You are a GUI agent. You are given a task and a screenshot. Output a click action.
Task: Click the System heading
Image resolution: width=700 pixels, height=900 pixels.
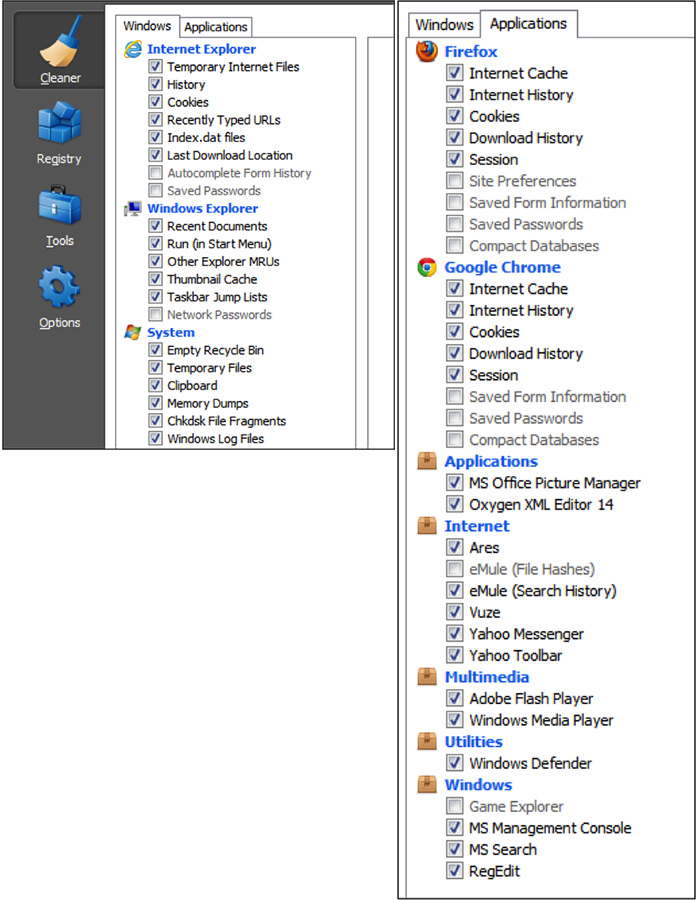[x=171, y=332]
